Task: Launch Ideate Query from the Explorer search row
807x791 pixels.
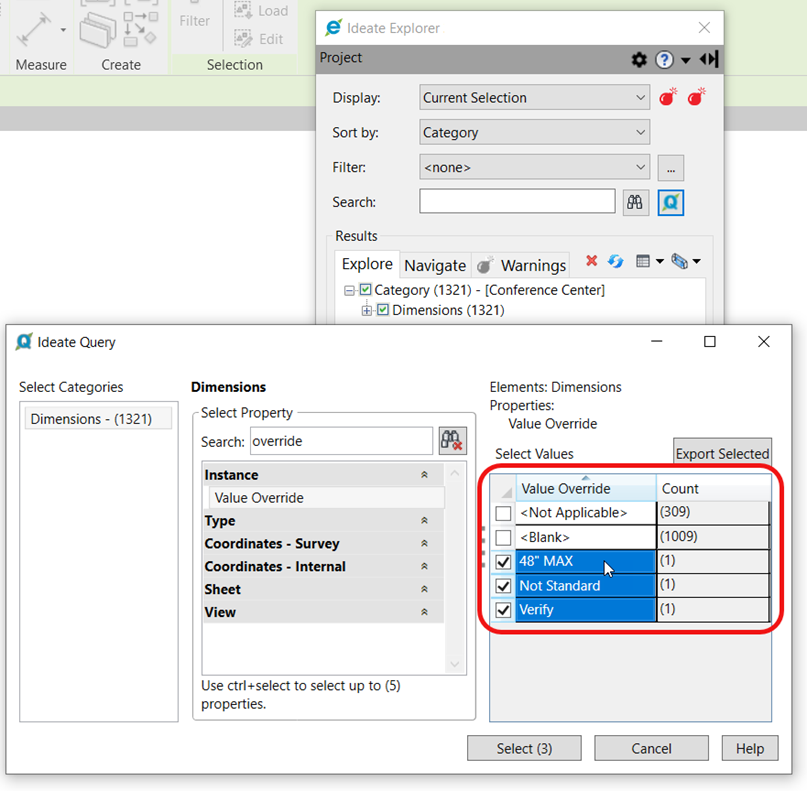Action: click(671, 202)
